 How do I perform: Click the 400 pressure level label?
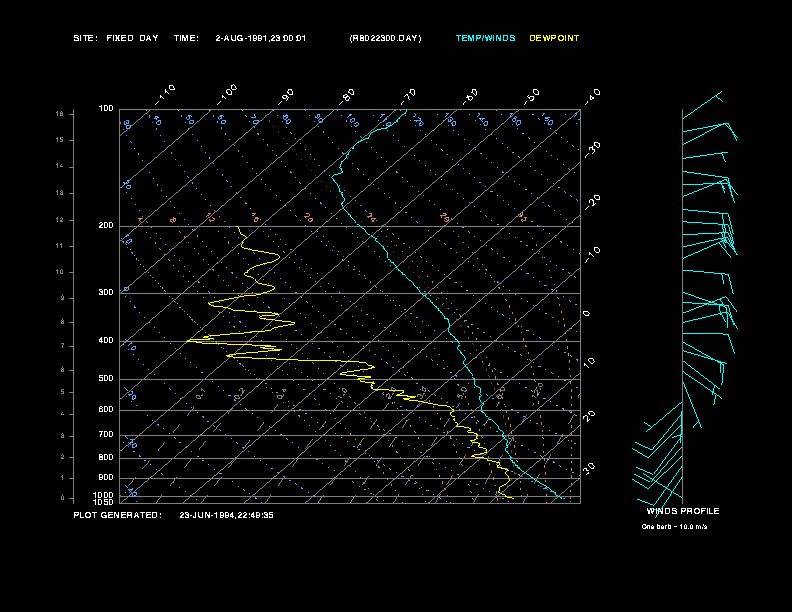(106, 340)
